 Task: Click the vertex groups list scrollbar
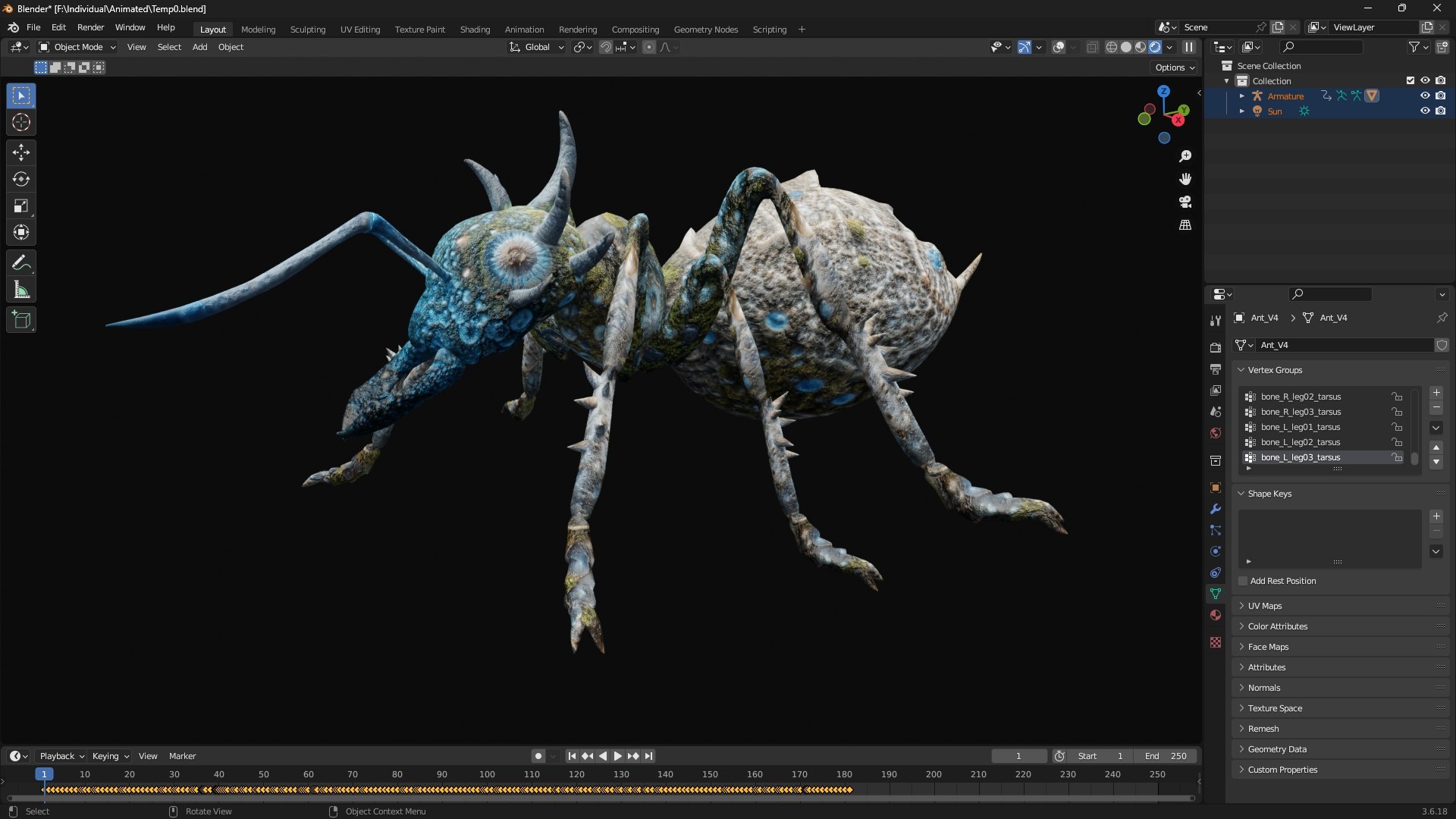pos(1414,460)
